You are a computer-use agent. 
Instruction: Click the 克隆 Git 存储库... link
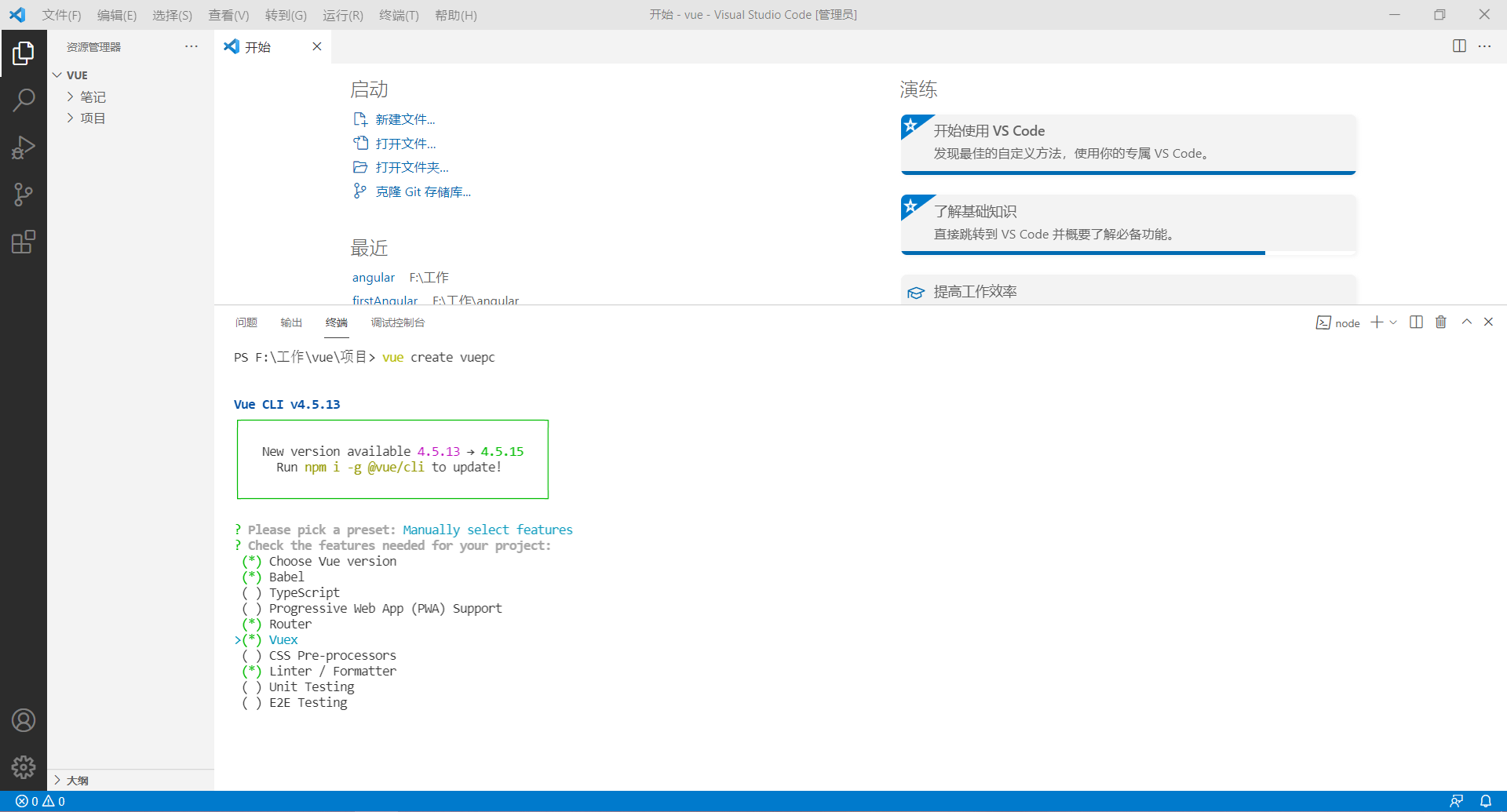pyautogui.click(x=423, y=191)
